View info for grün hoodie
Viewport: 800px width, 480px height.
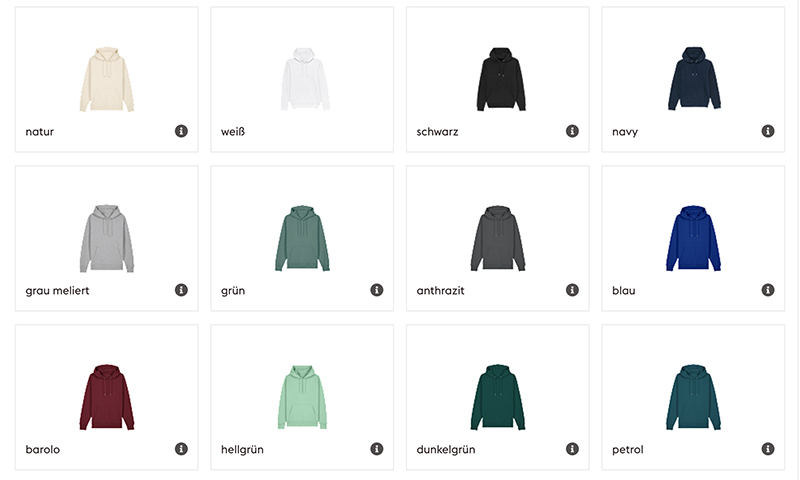point(377,290)
